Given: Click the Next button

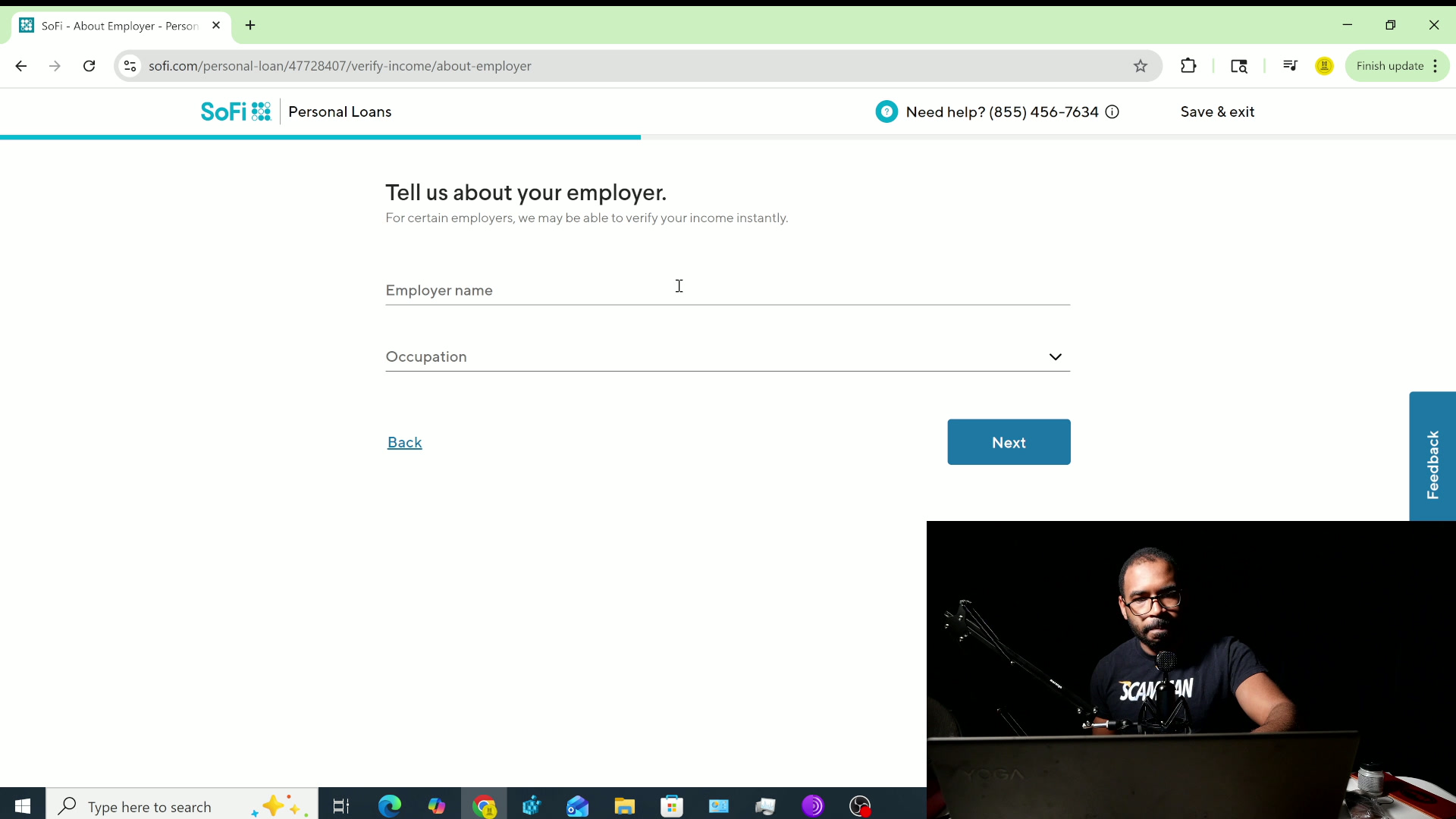Looking at the screenshot, I should tap(1009, 442).
